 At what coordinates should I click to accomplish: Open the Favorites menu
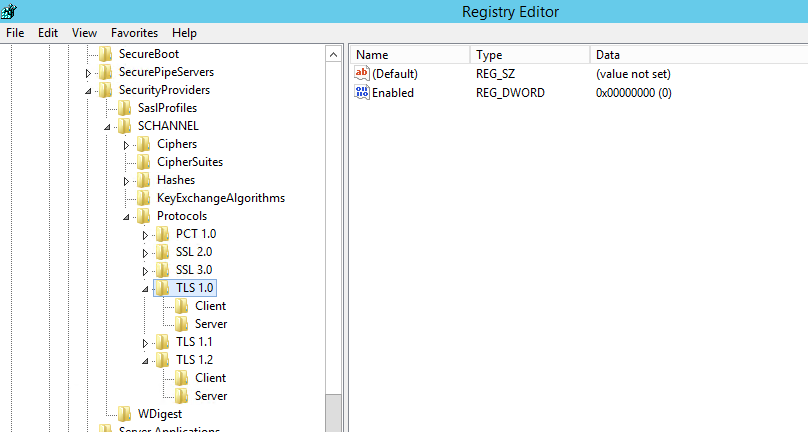point(134,33)
